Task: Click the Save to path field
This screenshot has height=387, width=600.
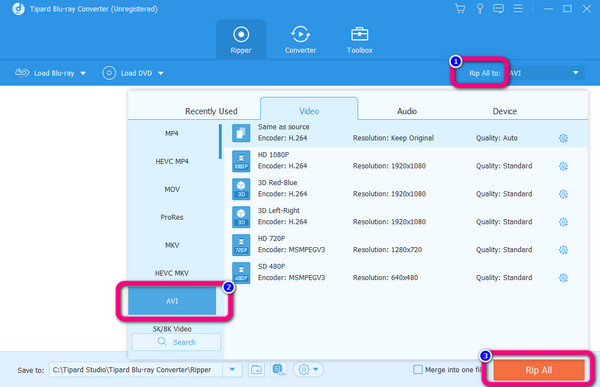Action: pyautogui.click(x=135, y=370)
